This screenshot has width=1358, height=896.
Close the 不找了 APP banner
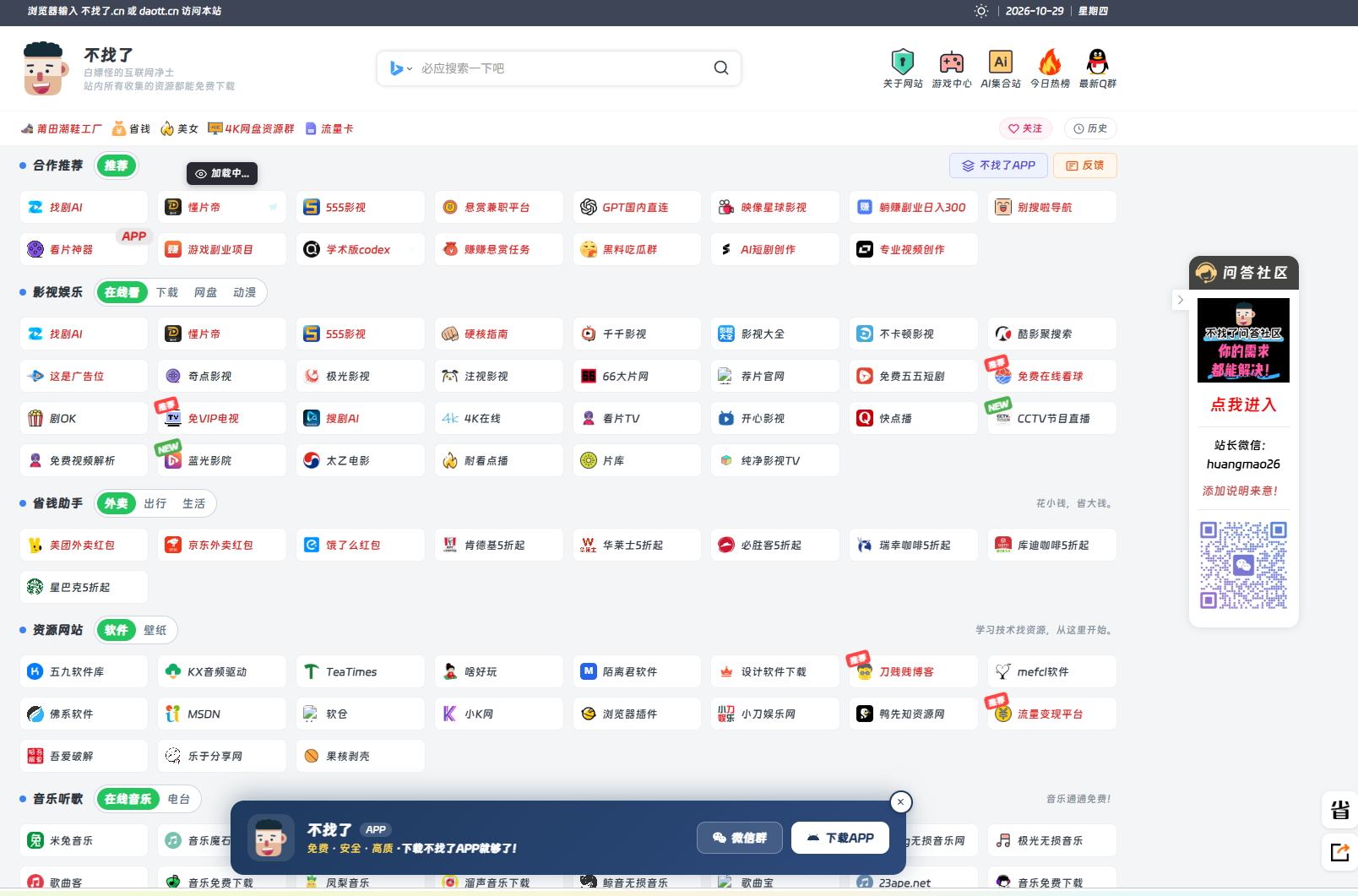pyautogui.click(x=901, y=802)
